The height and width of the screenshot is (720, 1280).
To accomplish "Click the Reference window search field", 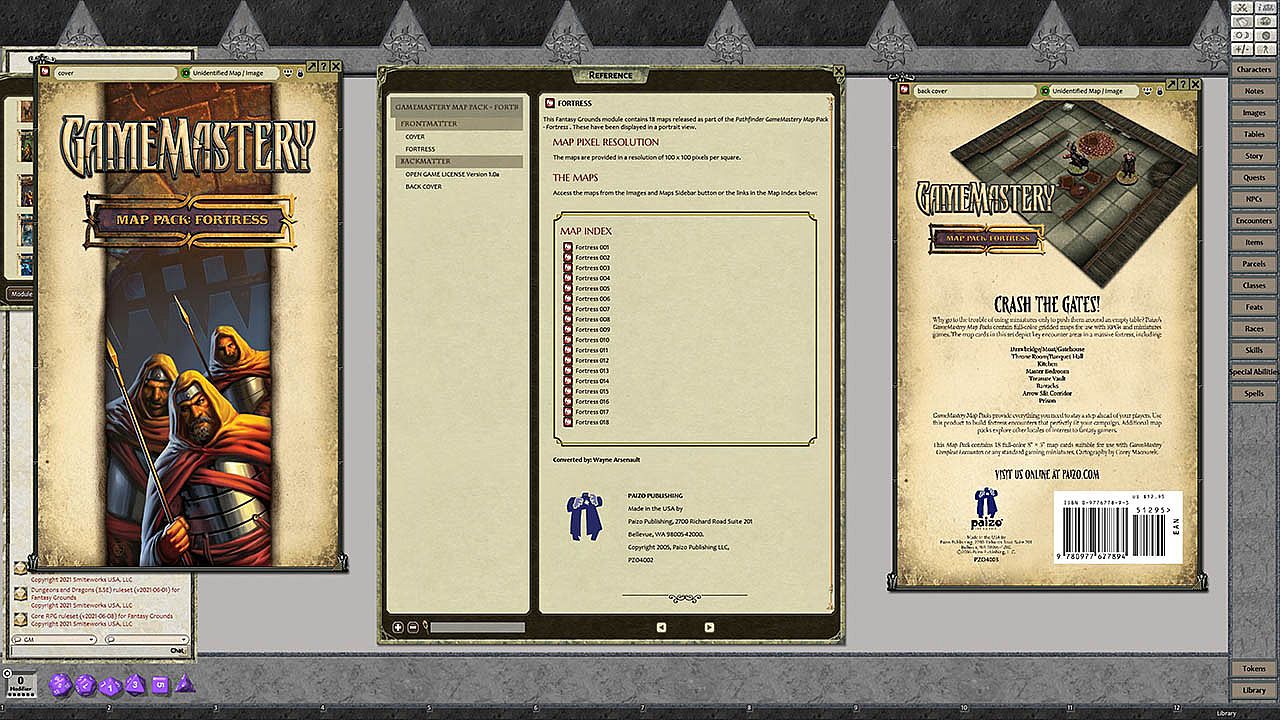I will tap(477, 627).
